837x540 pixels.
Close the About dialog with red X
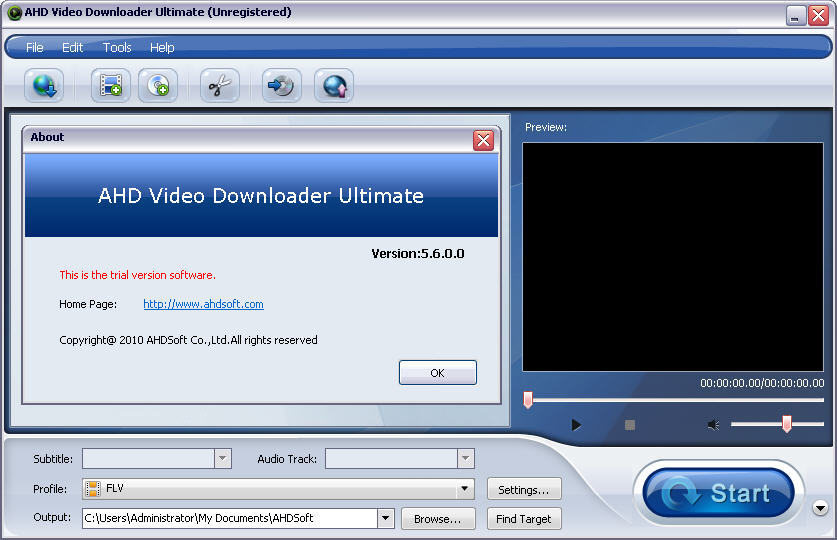tap(483, 140)
